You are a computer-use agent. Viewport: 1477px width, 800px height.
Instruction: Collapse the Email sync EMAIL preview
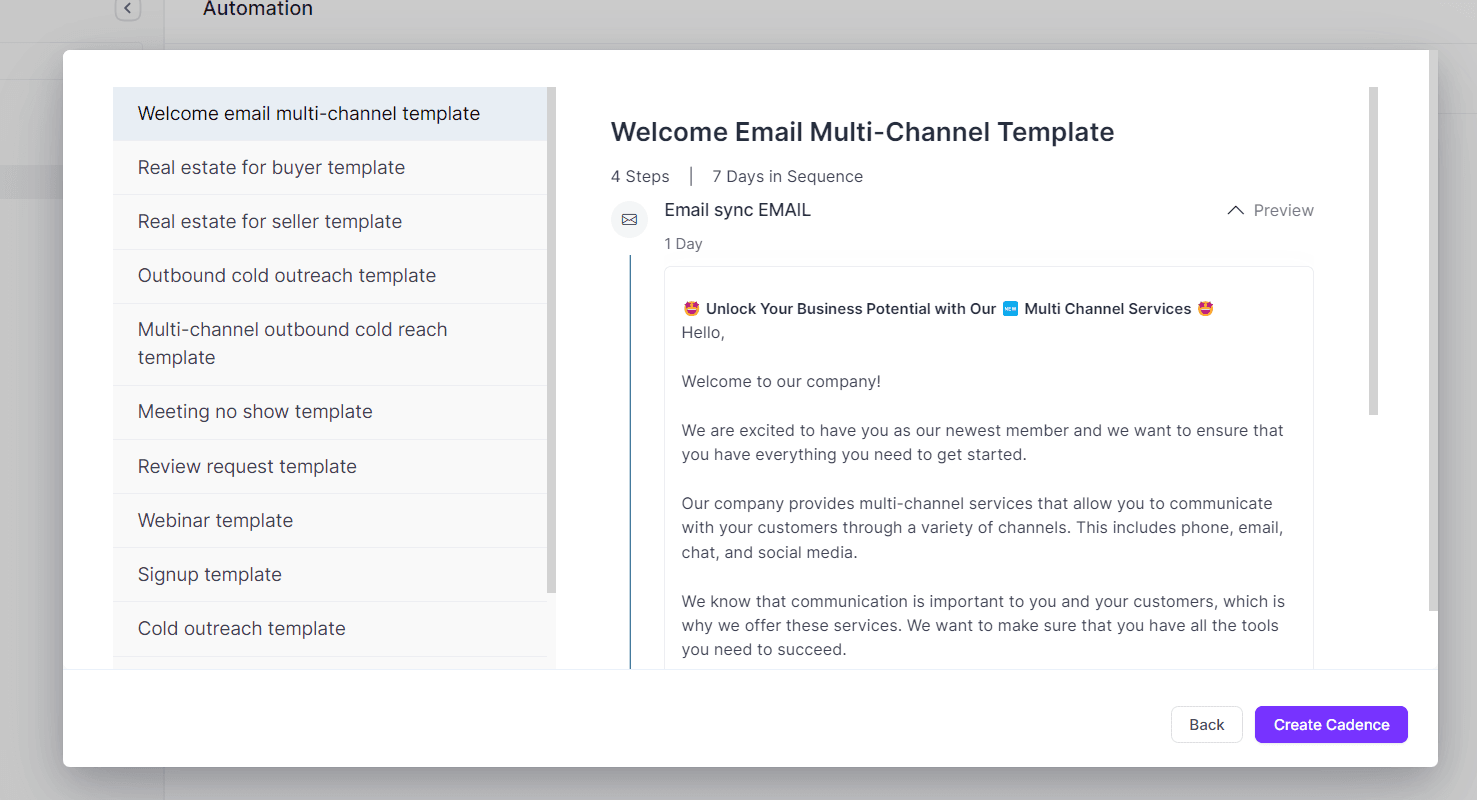click(1236, 210)
